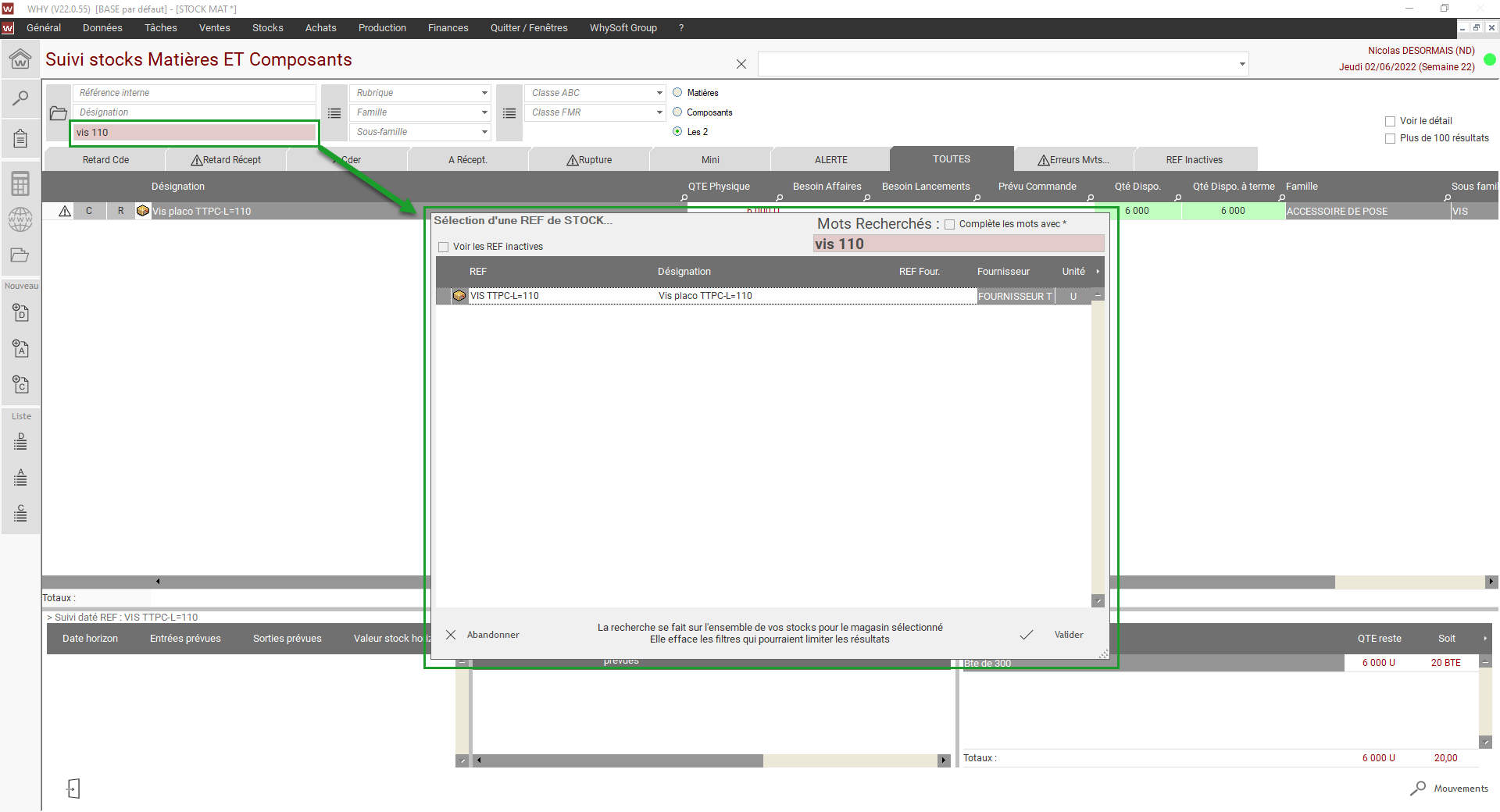
Task: Click the magnifying glass search icon
Action: point(20,98)
